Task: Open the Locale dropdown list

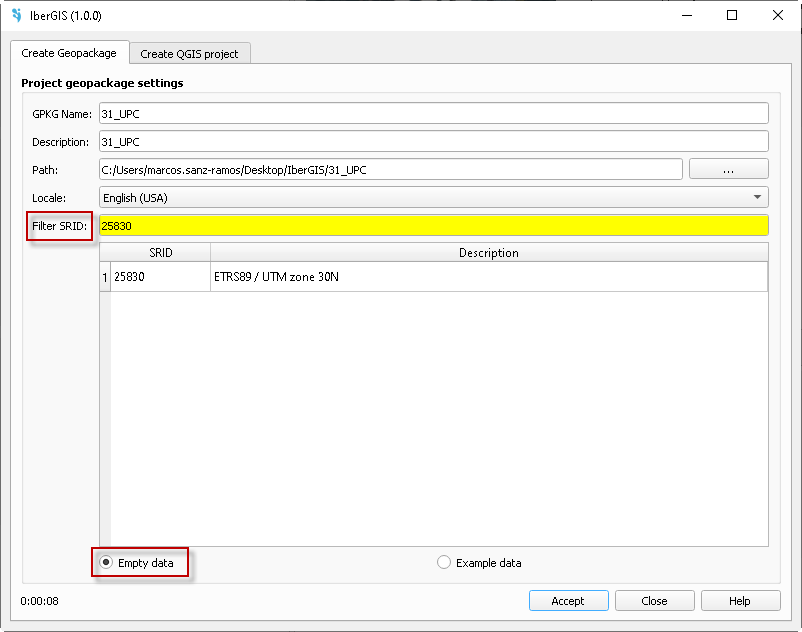Action: point(433,198)
